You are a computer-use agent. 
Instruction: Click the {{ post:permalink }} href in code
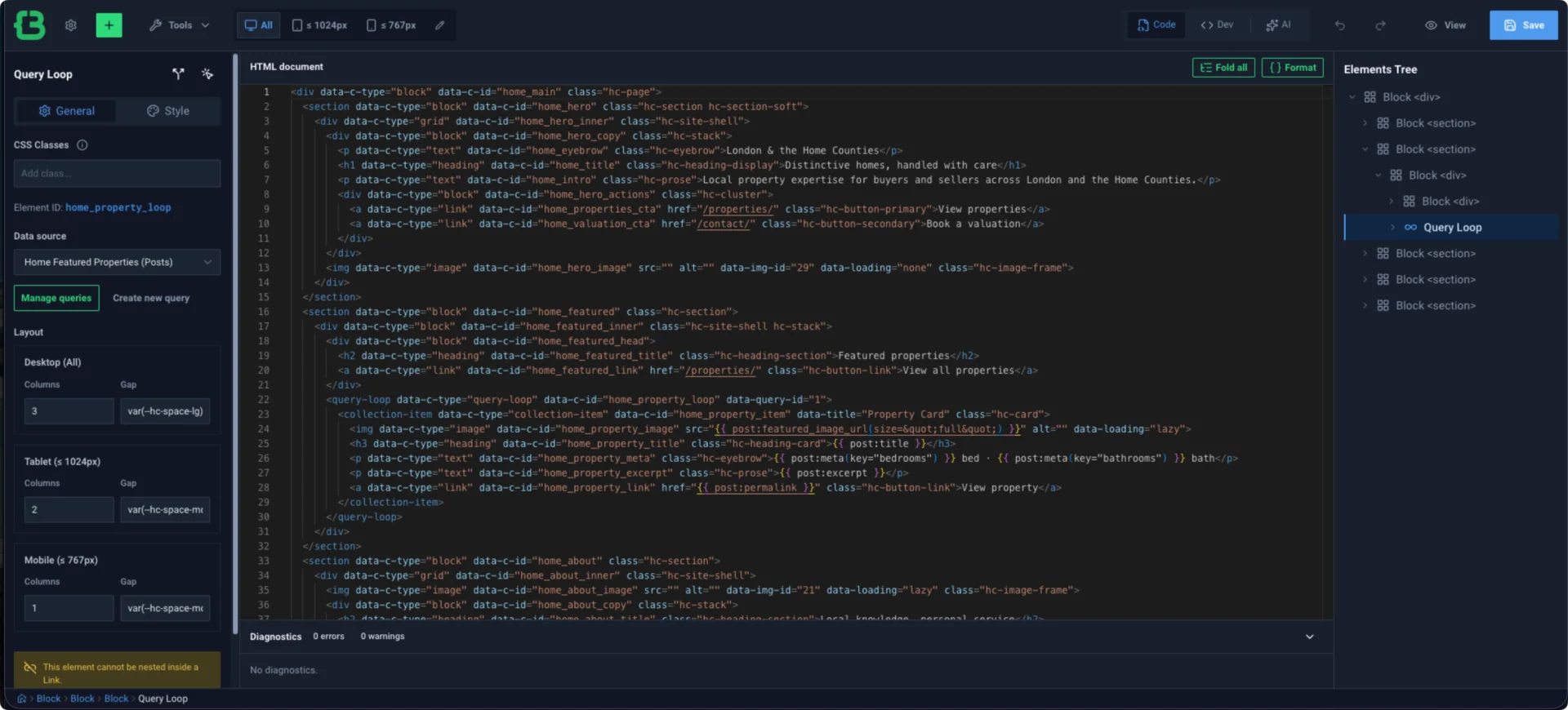[755, 488]
